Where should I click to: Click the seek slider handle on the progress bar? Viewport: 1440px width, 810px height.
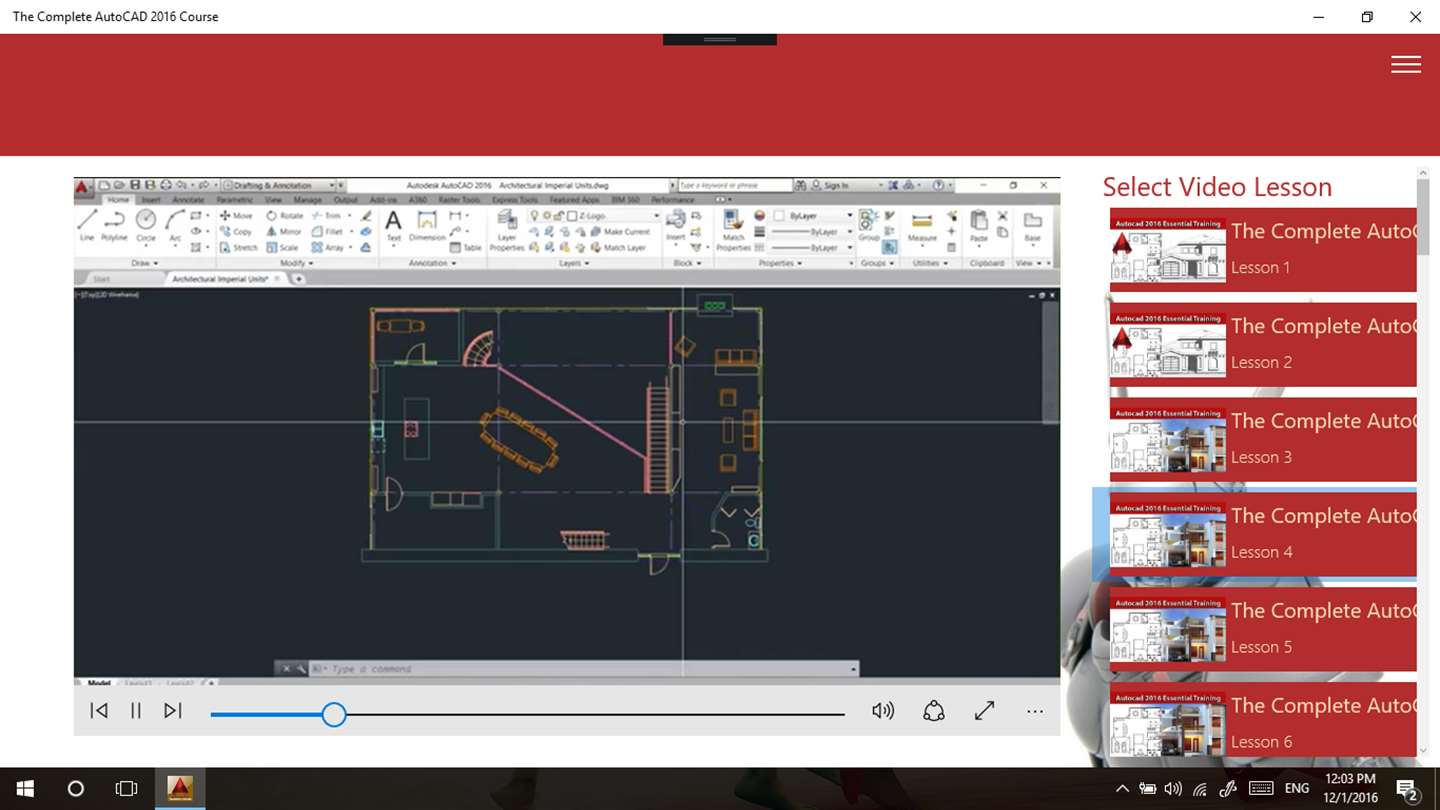coord(334,714)
